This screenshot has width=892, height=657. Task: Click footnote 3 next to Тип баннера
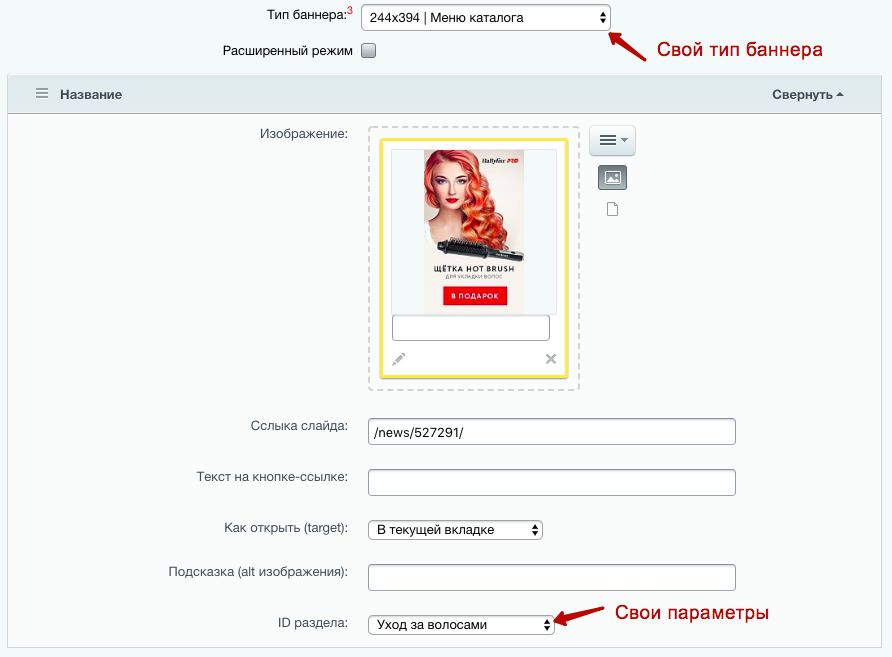click(350, 11)
